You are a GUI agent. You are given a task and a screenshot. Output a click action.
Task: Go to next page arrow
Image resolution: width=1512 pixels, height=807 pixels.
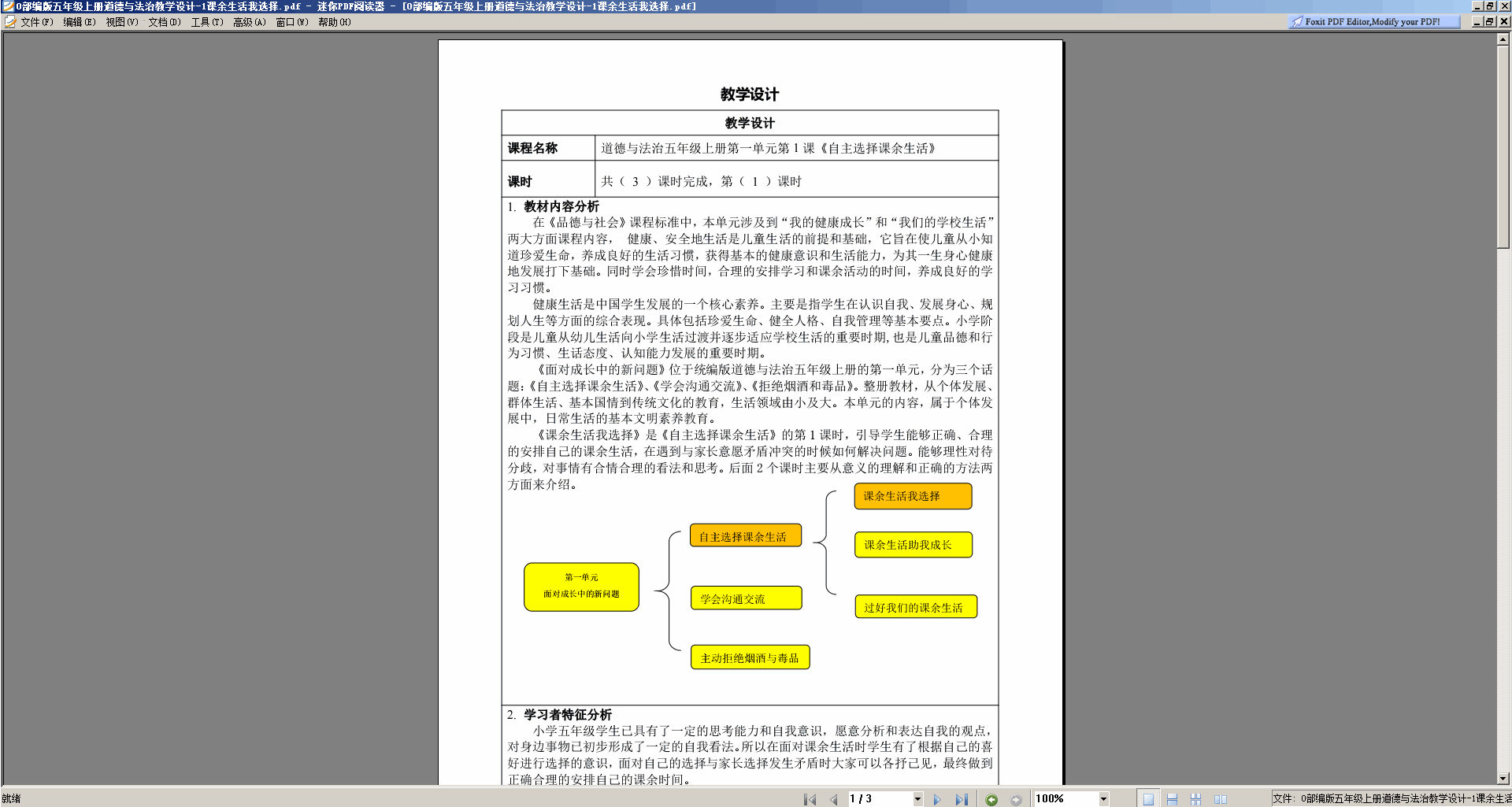click(937, 799)
